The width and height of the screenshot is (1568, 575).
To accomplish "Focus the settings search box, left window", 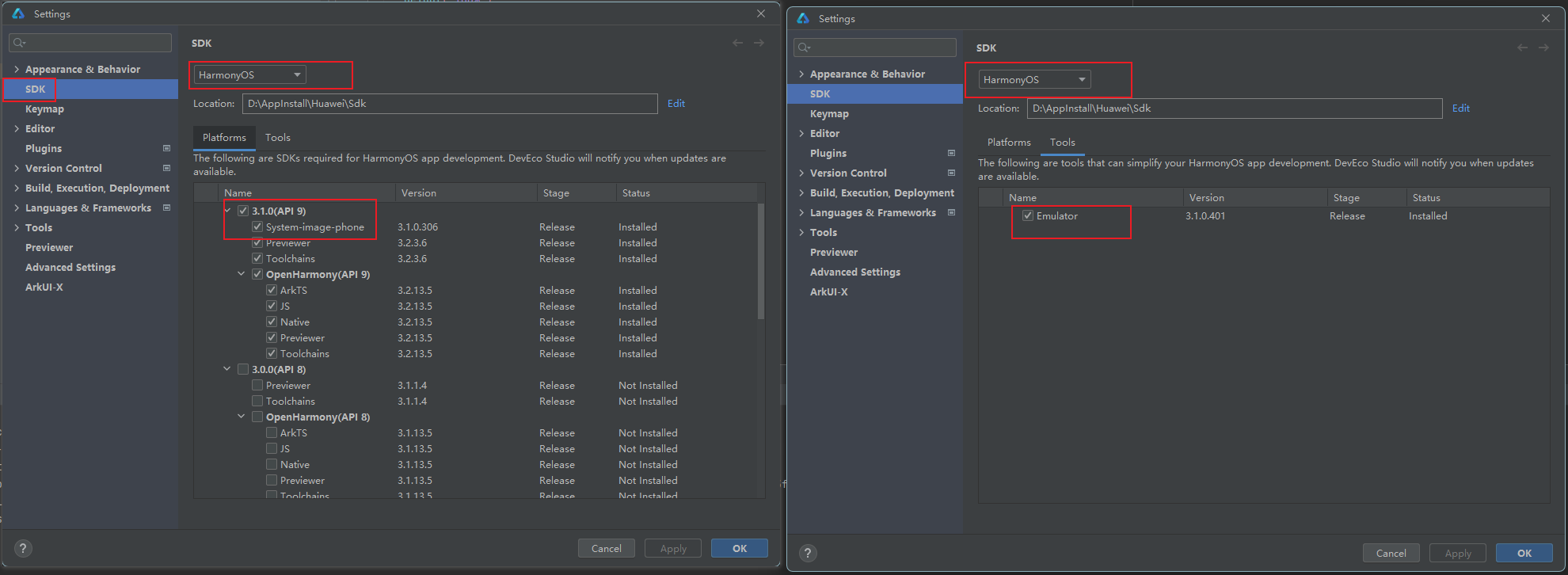I will tap(90, 43).
